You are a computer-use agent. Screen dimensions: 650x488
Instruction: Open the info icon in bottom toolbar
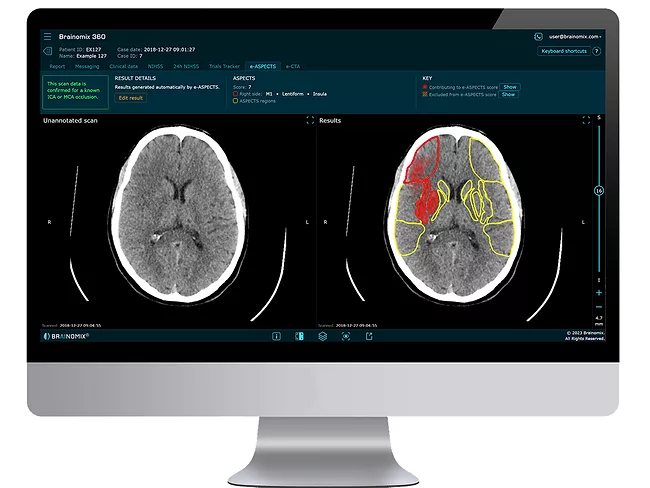tap(276, 336)
